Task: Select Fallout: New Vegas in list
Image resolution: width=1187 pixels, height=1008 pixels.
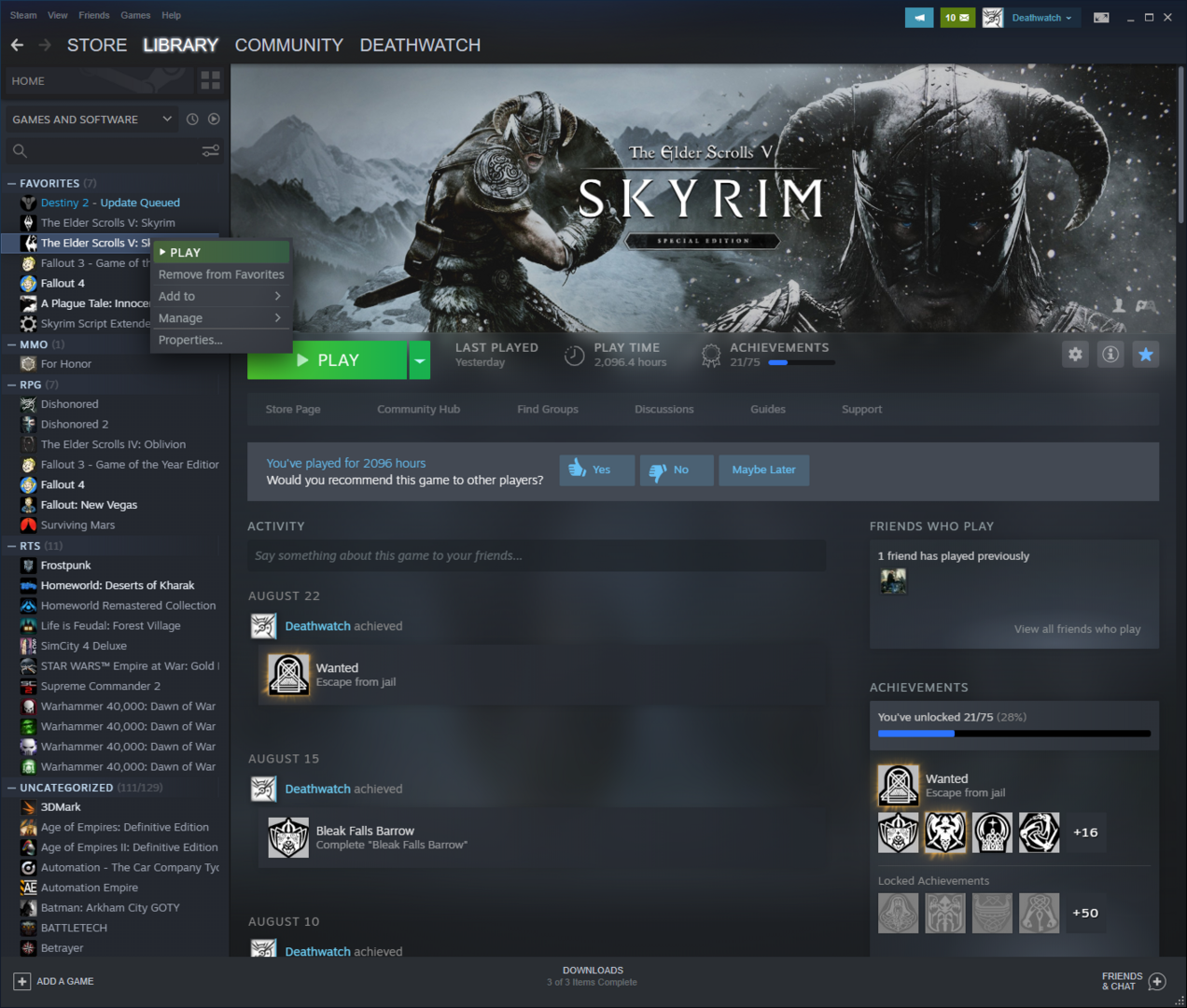Action: point(89,505)
